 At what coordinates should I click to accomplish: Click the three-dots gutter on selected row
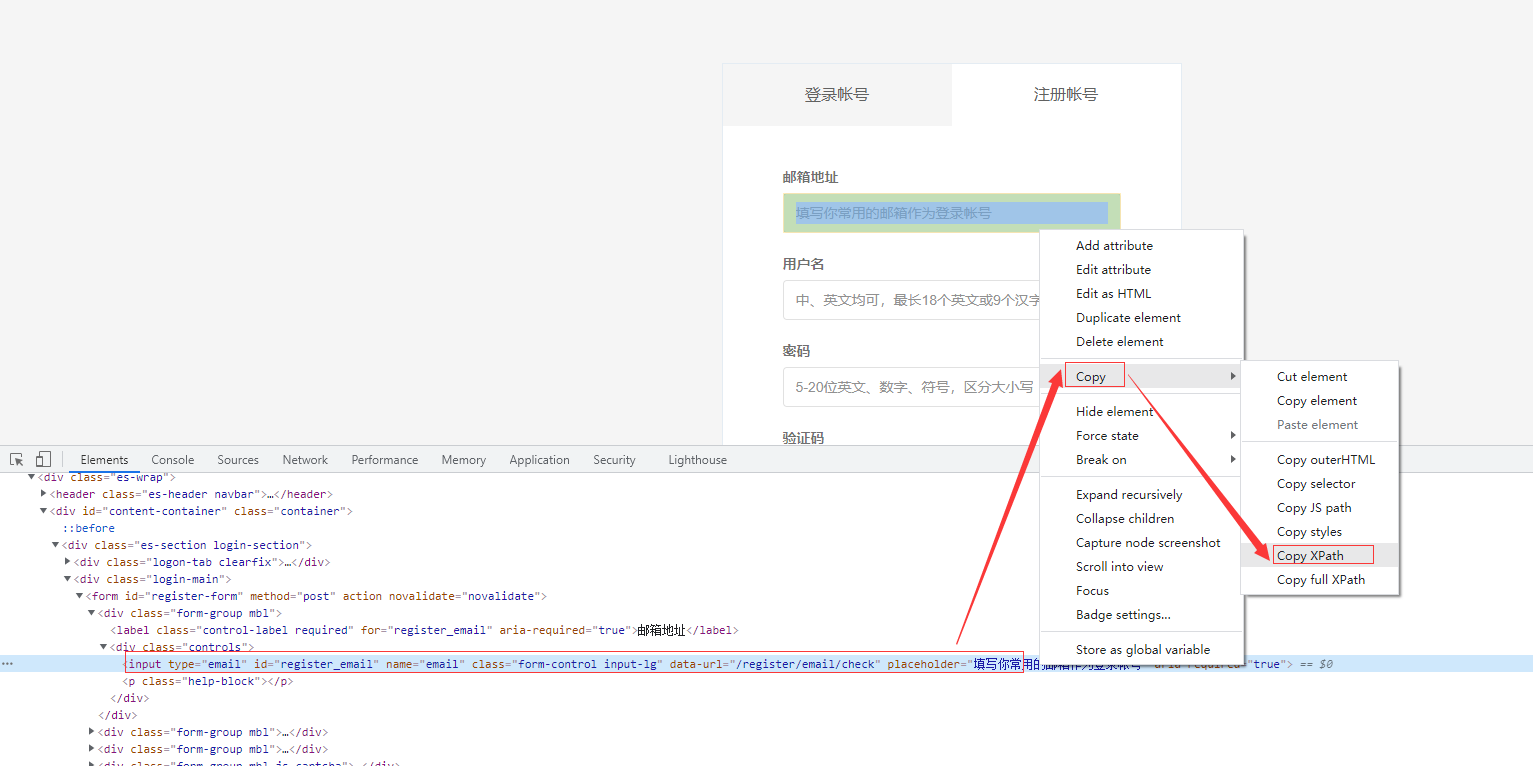(x=8, y=664)
